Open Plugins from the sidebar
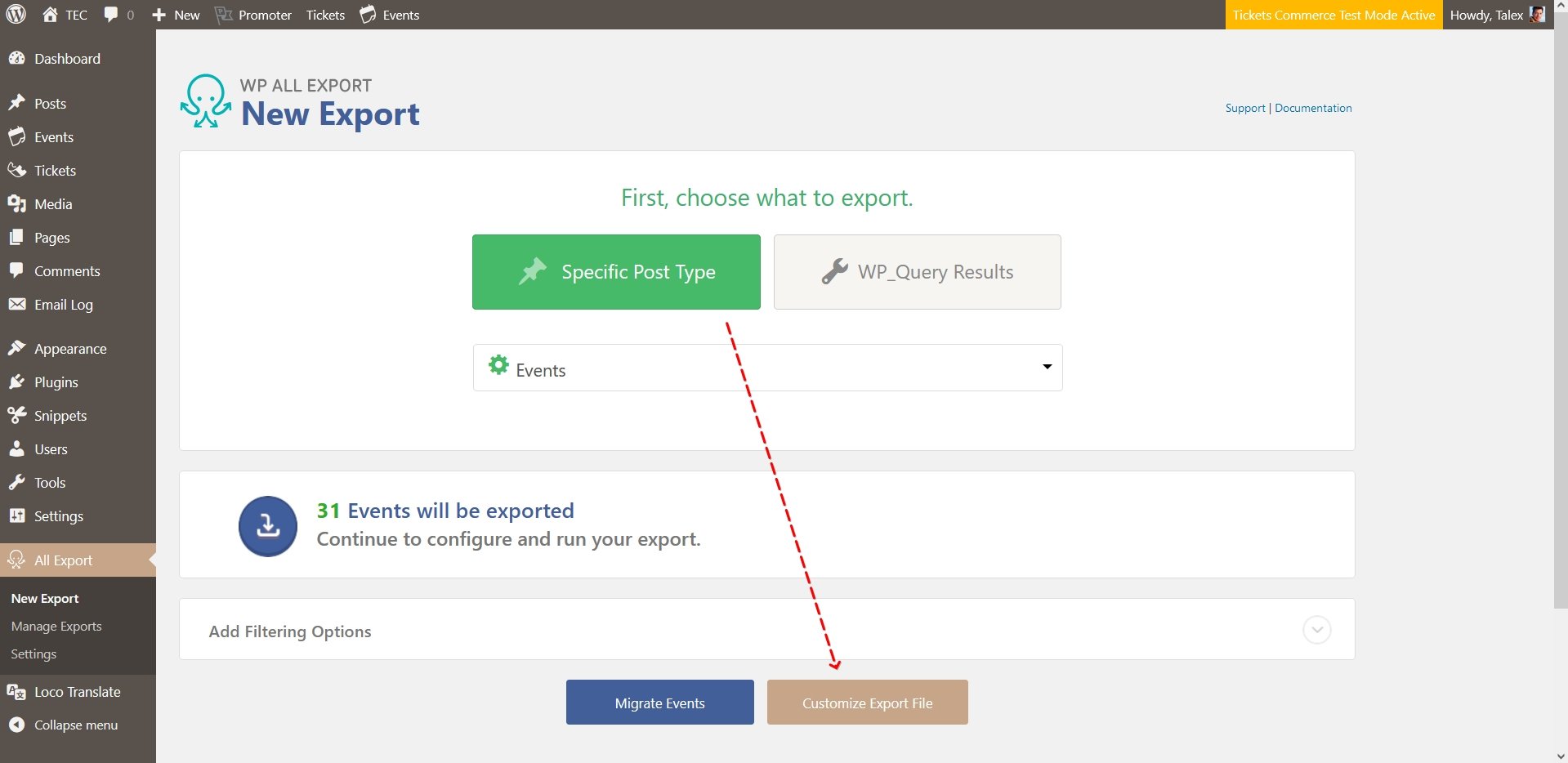The width and height of the screenshot is (1568, 763). click(x=56, y=382)
